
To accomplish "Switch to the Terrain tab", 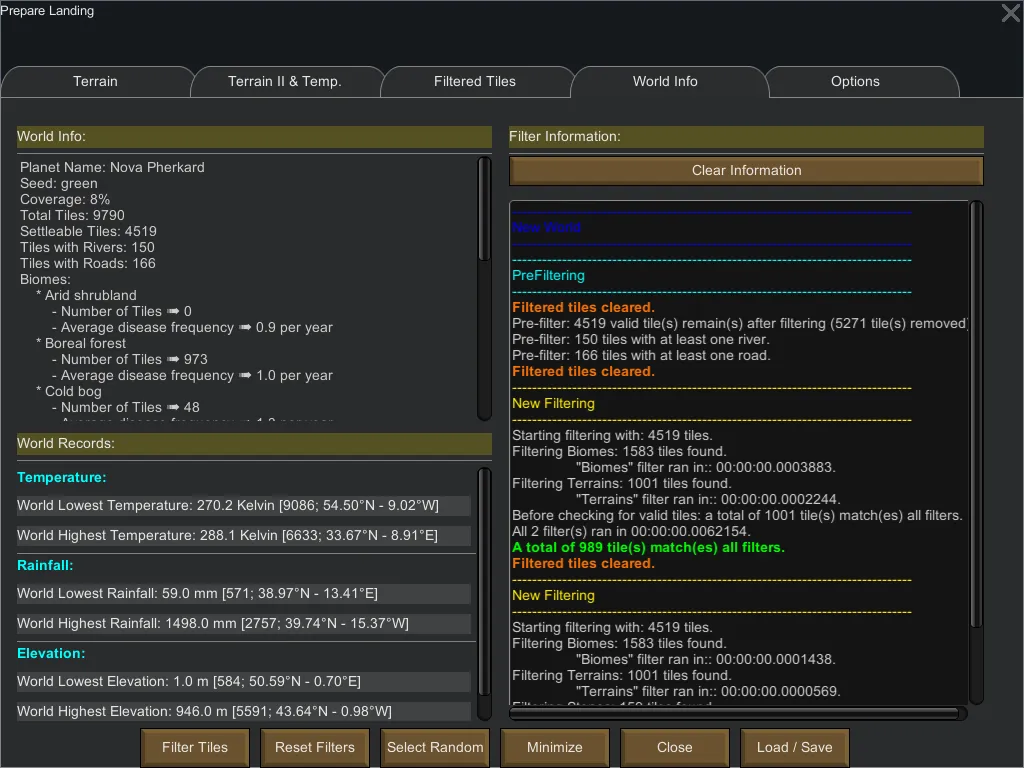I will click(95, 82).
